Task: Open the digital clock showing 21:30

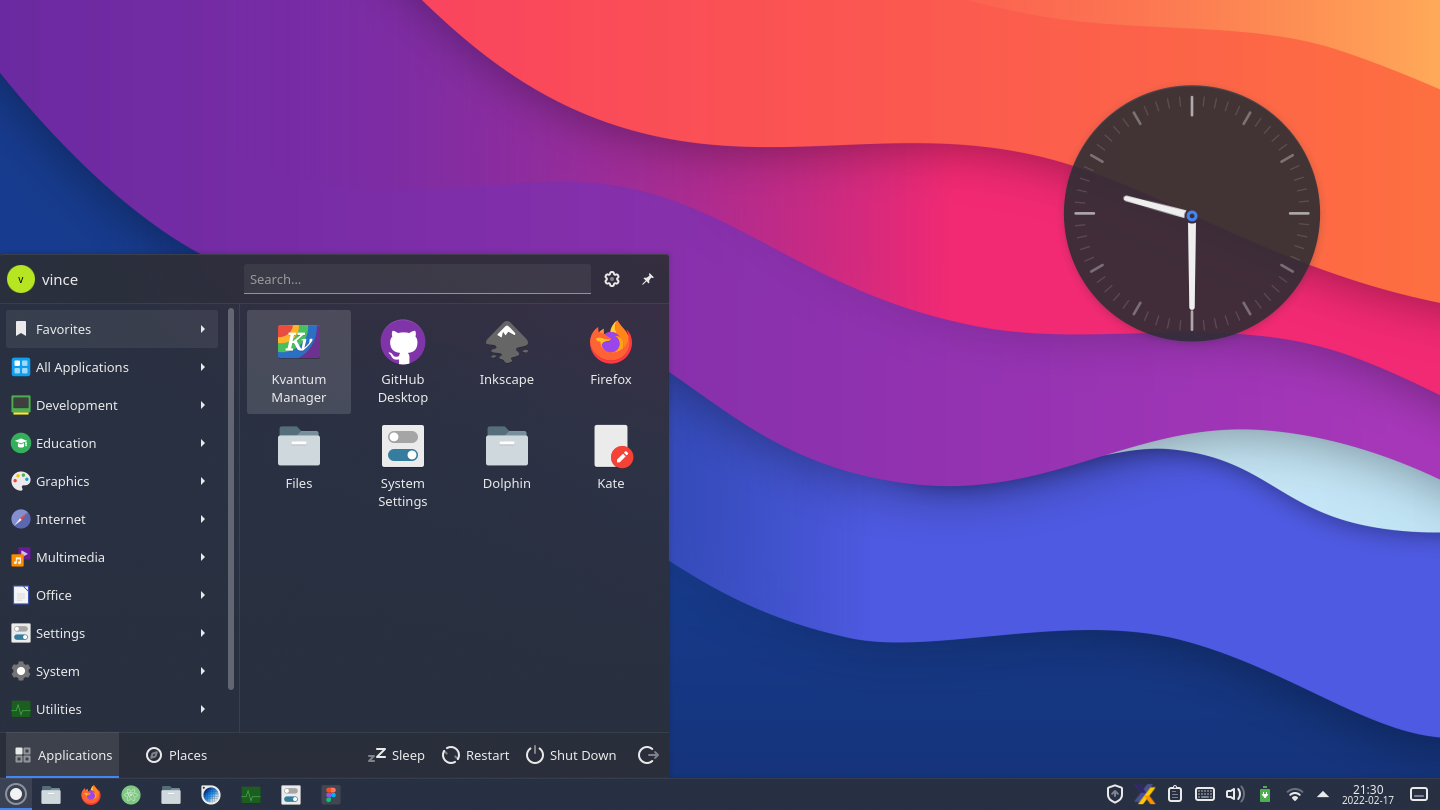Action: tap(1368, 794)
